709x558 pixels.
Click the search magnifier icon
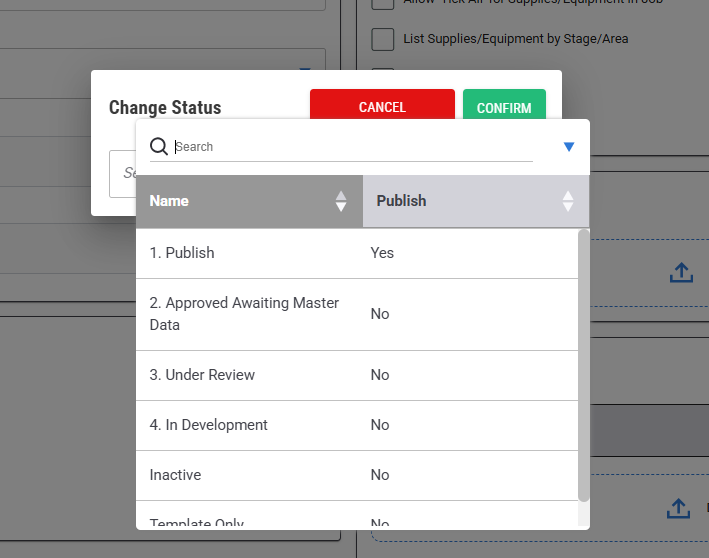pos(158,147)
